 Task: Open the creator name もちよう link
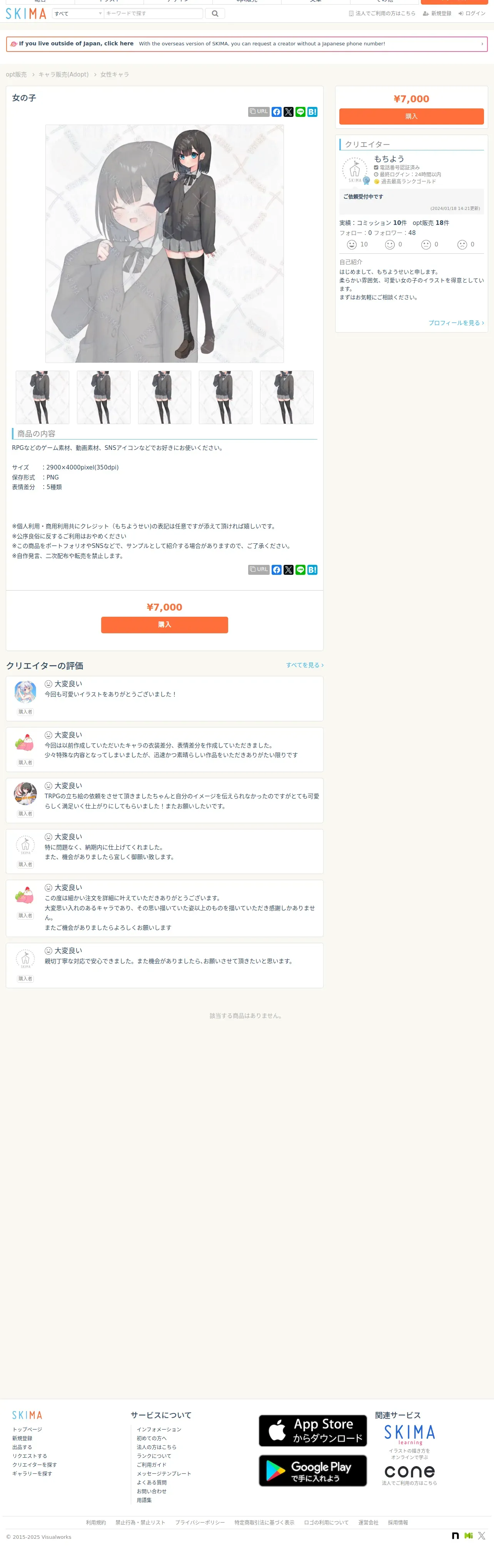point(389,159)
